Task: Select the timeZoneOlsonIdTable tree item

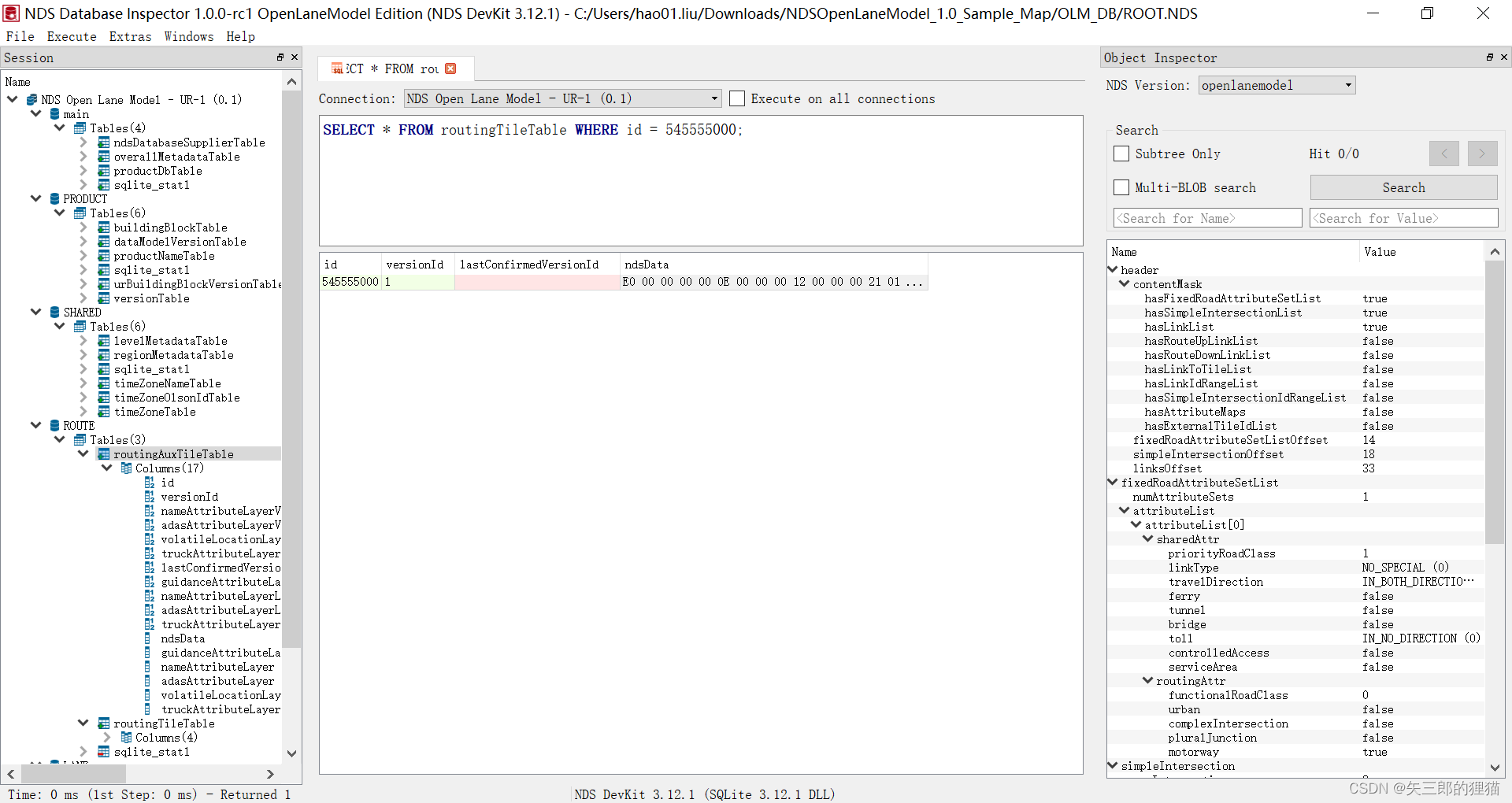Action: pyautogui.click(x=176, y=398)
